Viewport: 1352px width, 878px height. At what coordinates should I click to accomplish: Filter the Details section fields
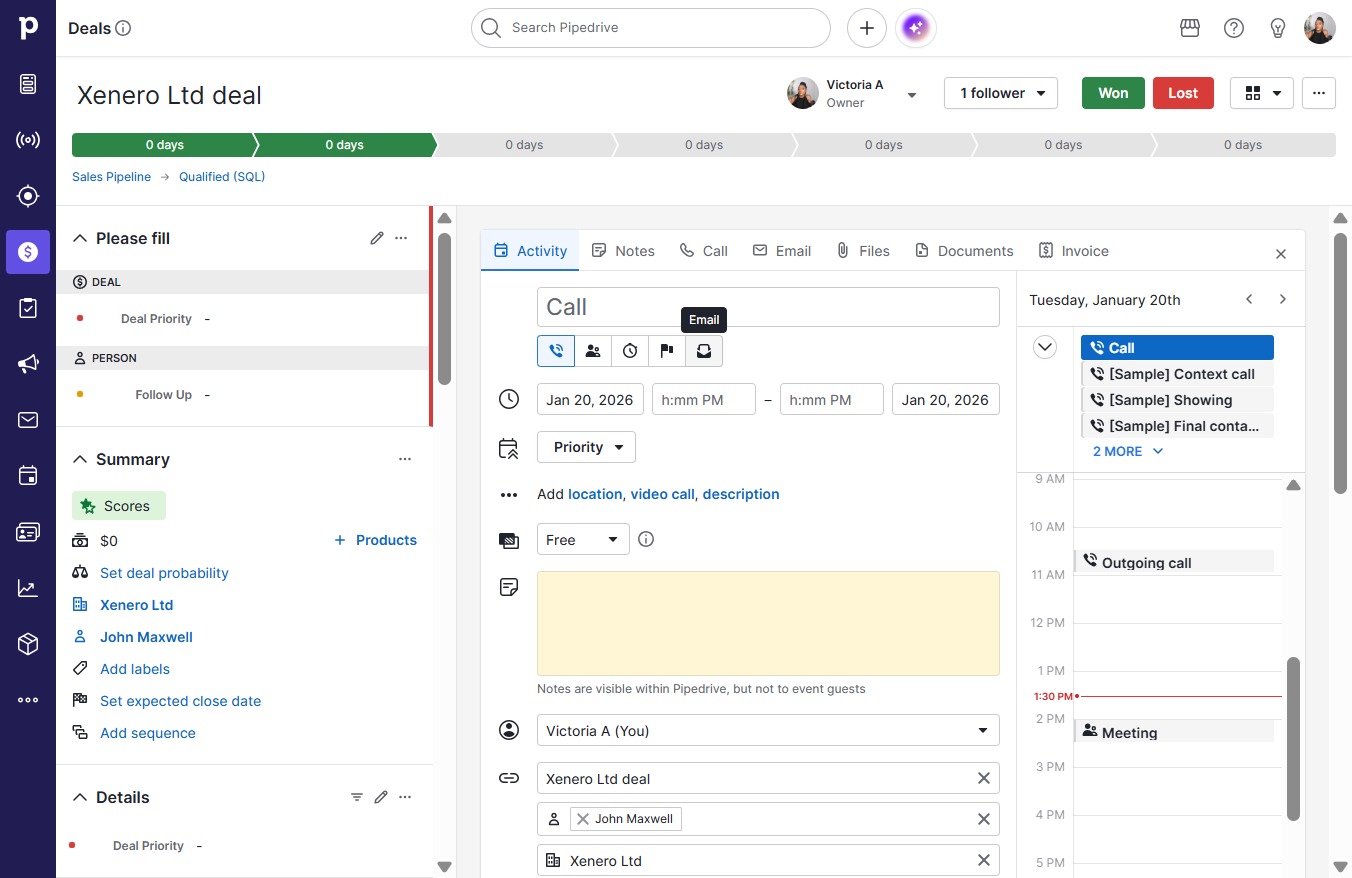(357, 797)
